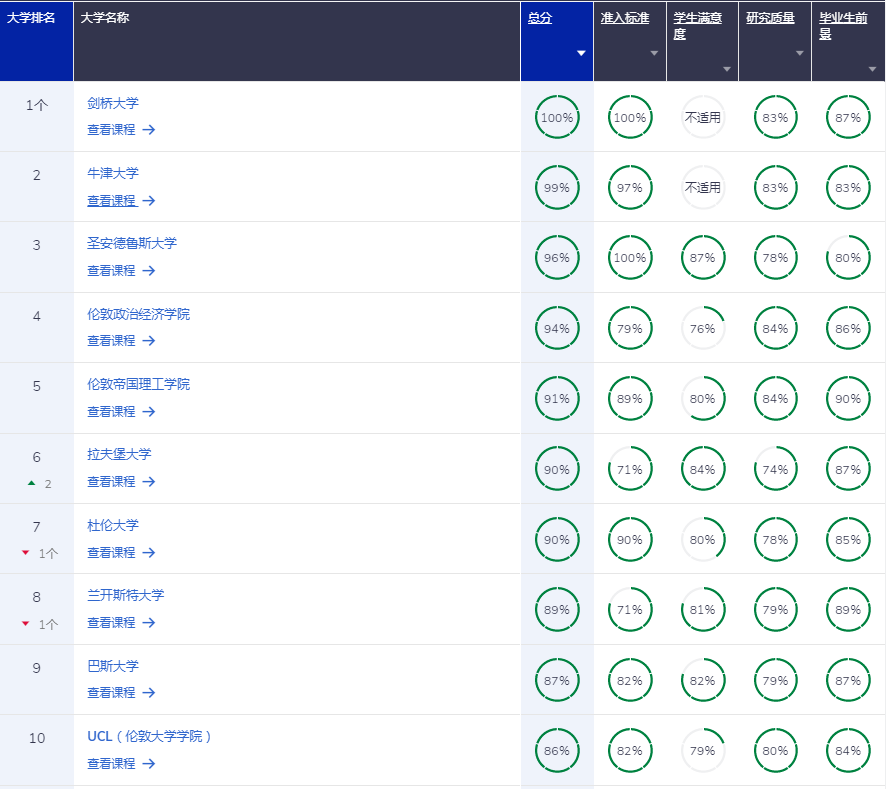Click 剑桥大学 total score 100% circle
The height and width of the screenshot is (789, 886).
[557, 118]
